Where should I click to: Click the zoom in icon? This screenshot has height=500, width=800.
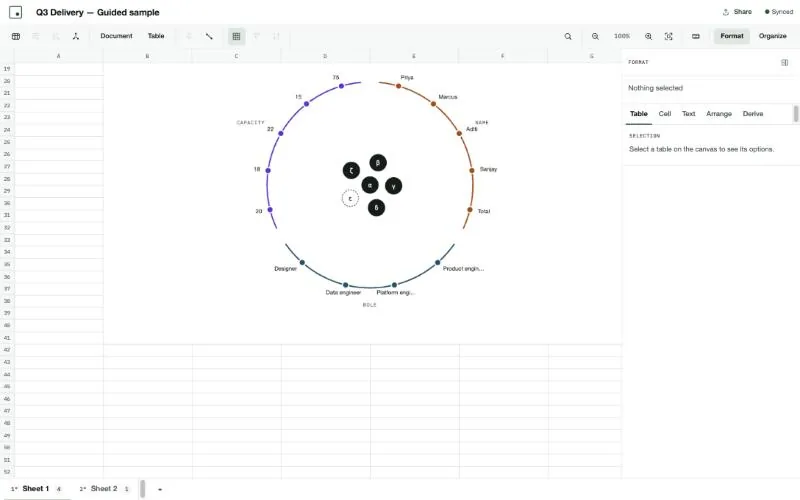pos(648,36)
